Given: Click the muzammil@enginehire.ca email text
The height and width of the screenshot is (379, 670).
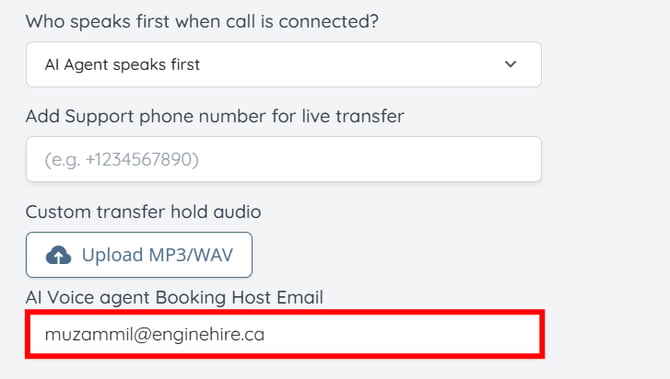Looking at the screenshot, I should [155, 334].
